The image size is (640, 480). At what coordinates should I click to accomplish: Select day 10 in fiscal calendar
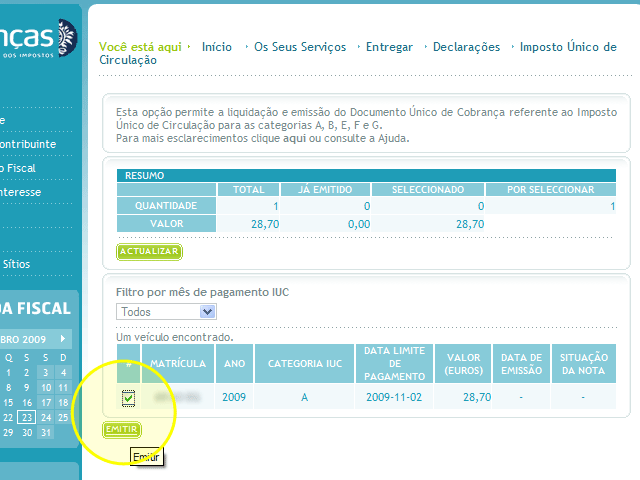pos(46,388)
